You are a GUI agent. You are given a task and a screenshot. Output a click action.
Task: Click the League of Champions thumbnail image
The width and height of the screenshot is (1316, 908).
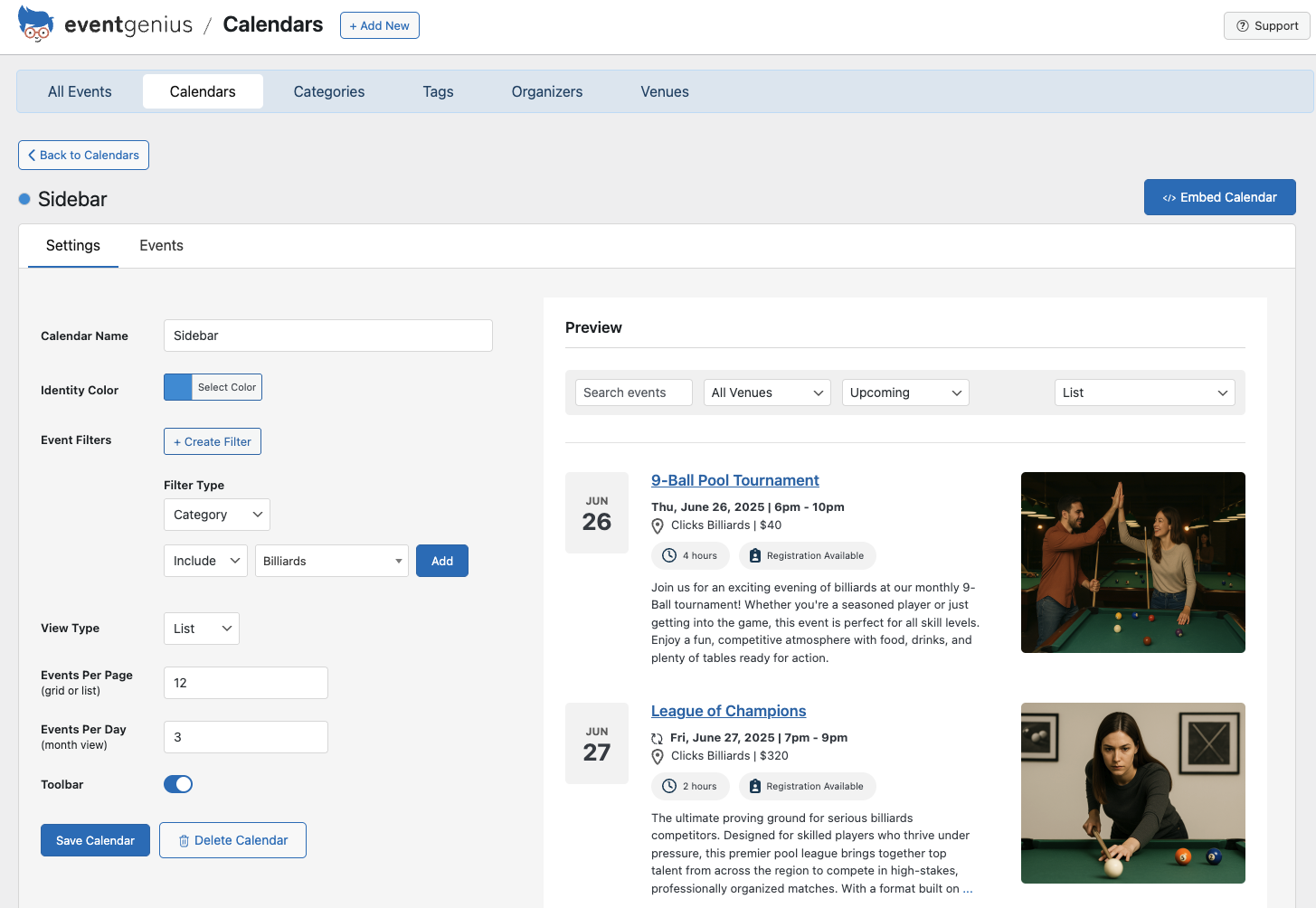click(1133, 793)
